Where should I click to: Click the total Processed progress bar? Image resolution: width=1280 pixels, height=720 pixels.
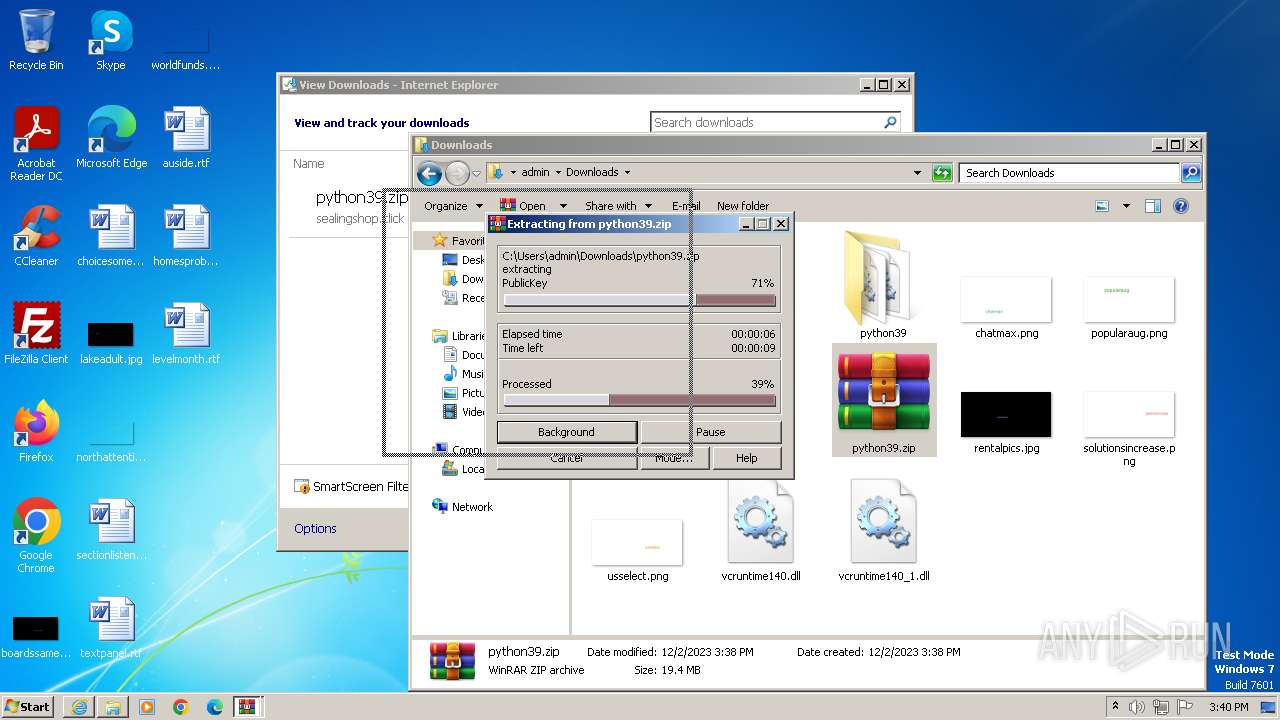639,400
